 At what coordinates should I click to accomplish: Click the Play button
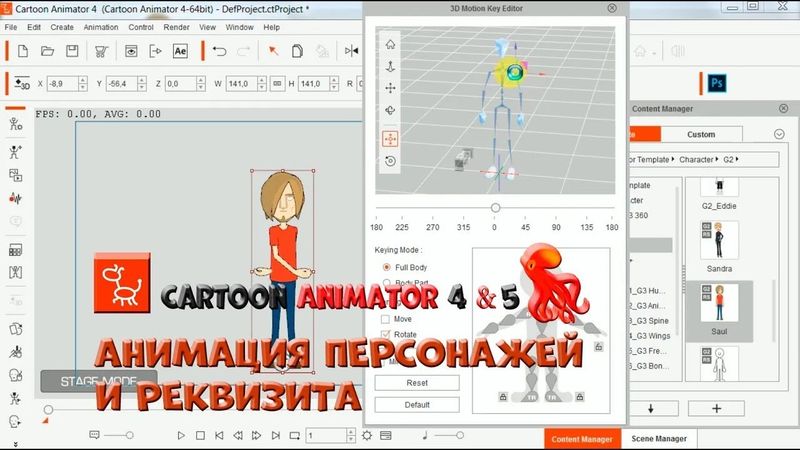pyautogui.click(x=181, y=435)
